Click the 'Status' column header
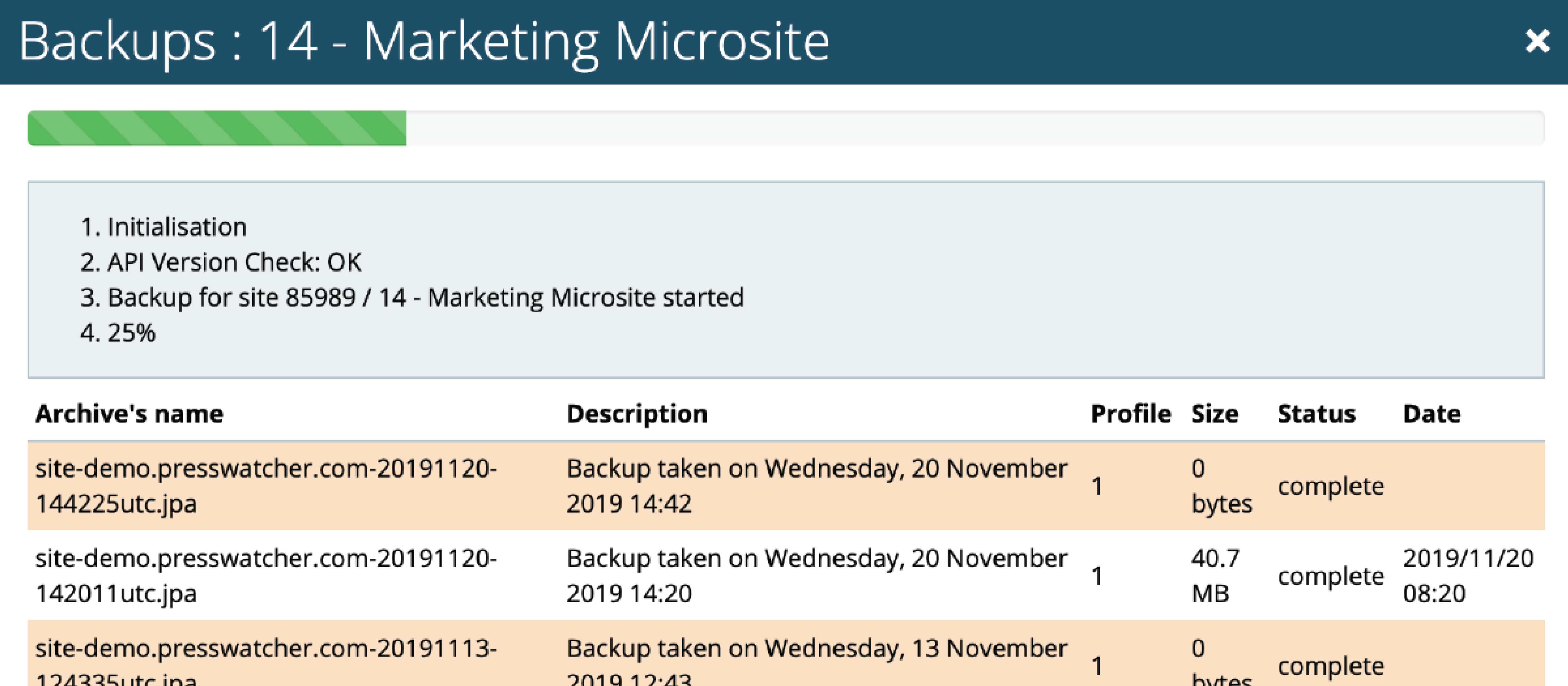The height and width of the screenshot is (686, 1568). point(1317,413)
